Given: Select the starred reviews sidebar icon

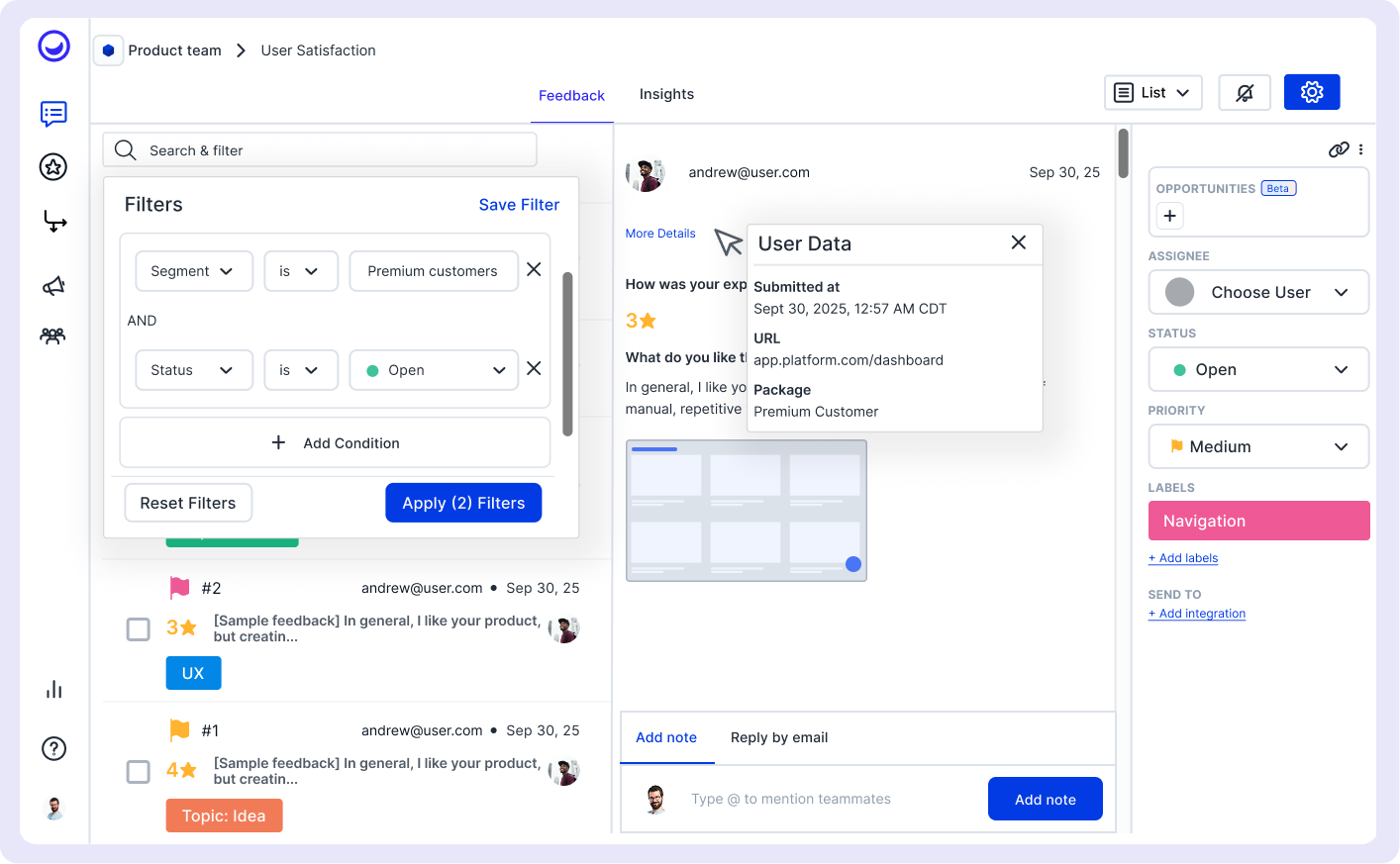Looking at the screenshot, I should [52, 167].
